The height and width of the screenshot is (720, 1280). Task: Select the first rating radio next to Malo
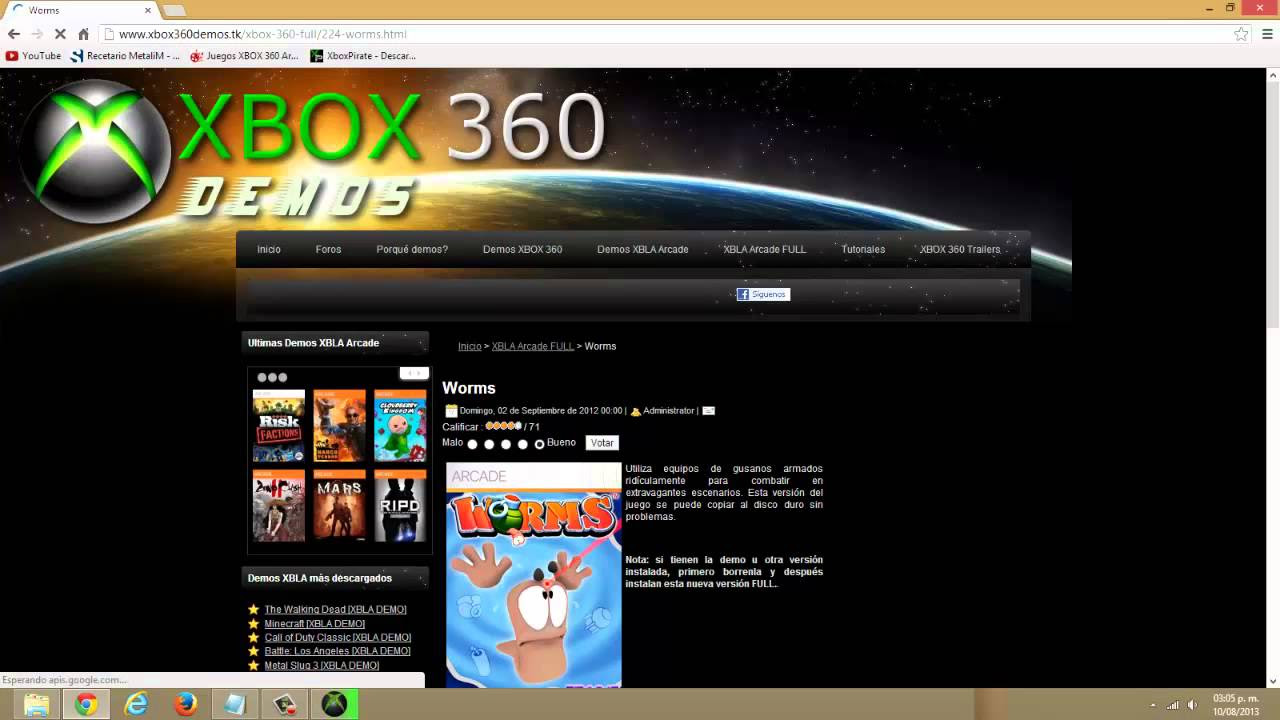click(473, 444)
